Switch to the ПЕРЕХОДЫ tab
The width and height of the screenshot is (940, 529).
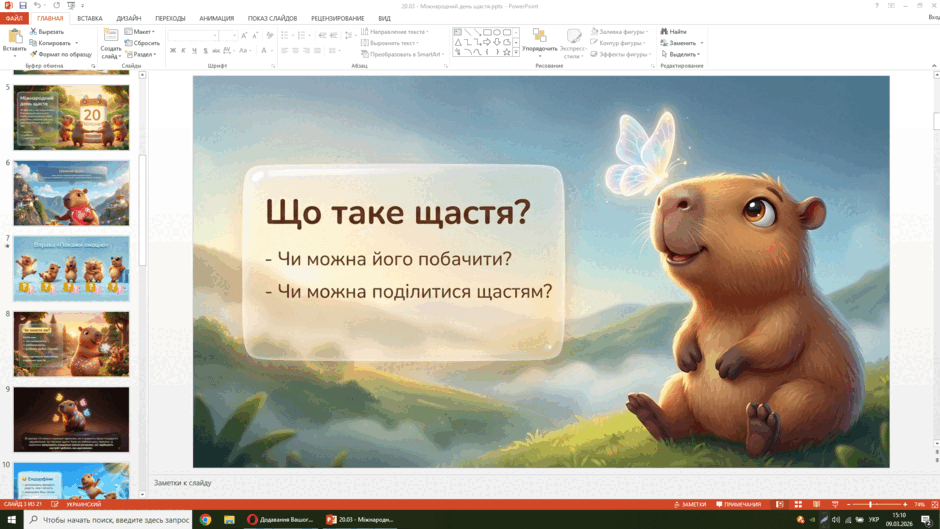coord(170,19)
